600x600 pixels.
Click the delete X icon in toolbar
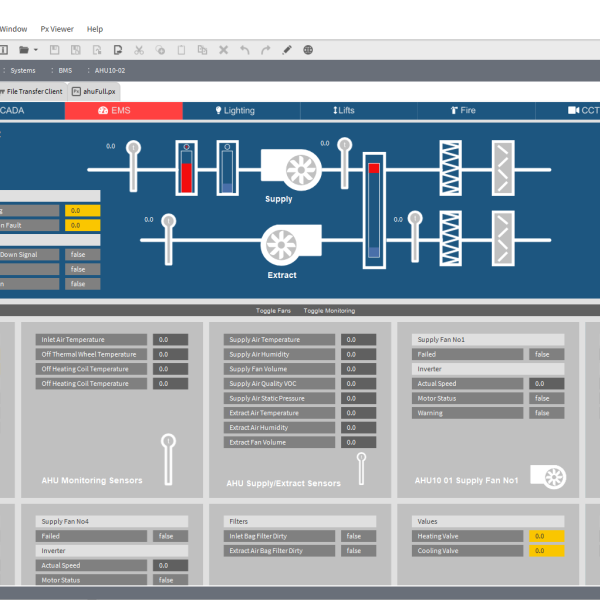223,49
